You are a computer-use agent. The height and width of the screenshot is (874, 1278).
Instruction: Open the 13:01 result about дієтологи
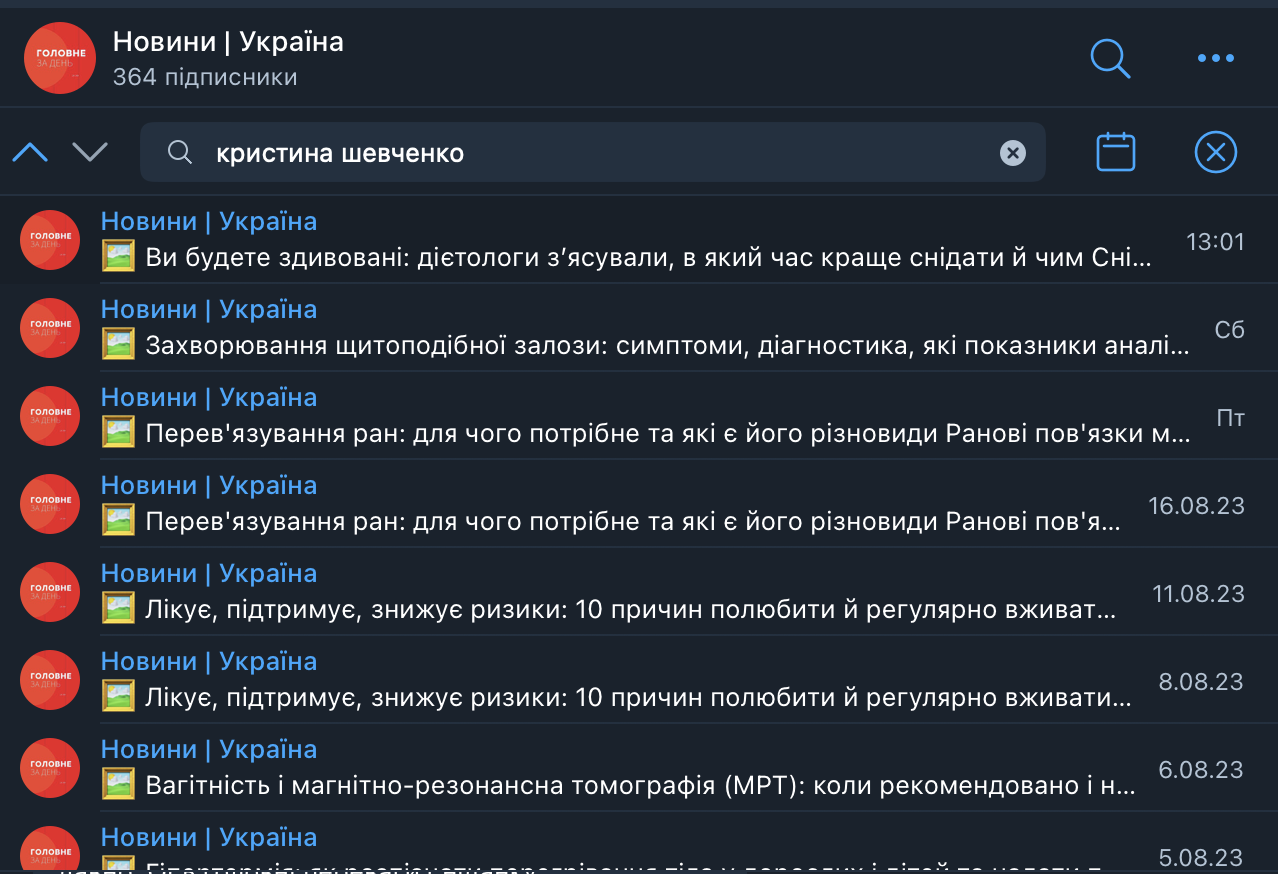click(x=639, y=240)
